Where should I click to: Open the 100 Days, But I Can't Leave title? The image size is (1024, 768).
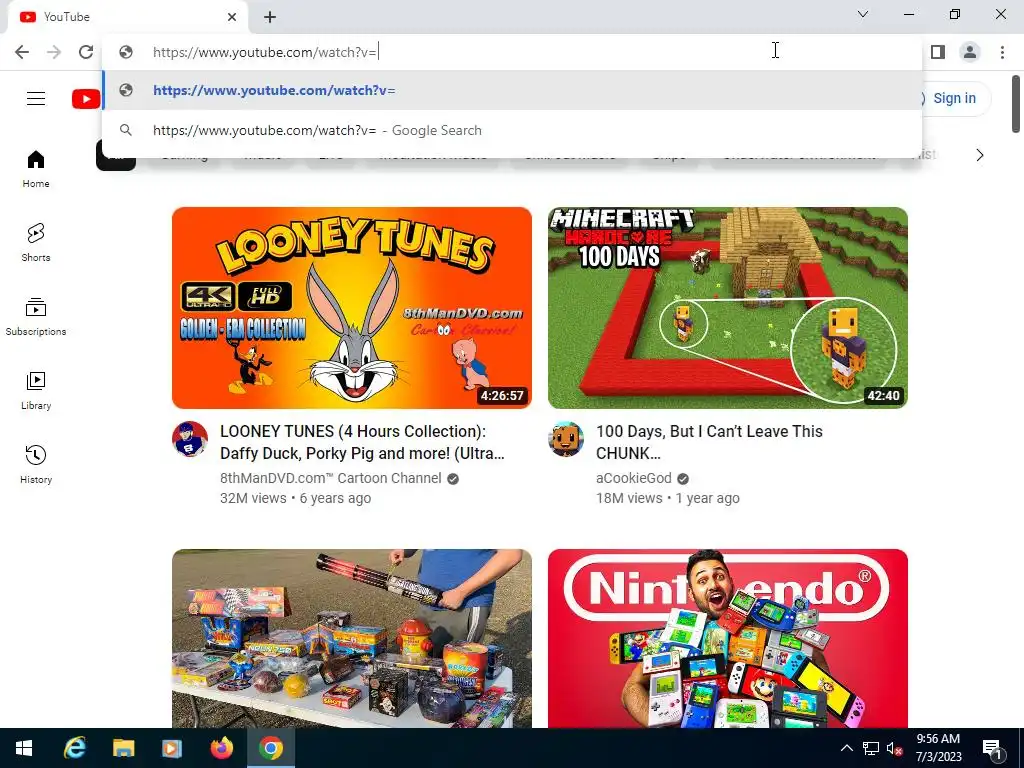coord(709,442)
